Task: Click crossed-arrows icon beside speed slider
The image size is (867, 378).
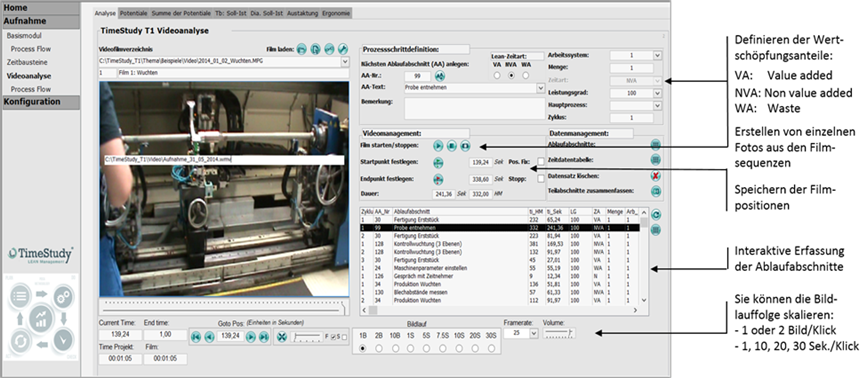Action: 281,336
